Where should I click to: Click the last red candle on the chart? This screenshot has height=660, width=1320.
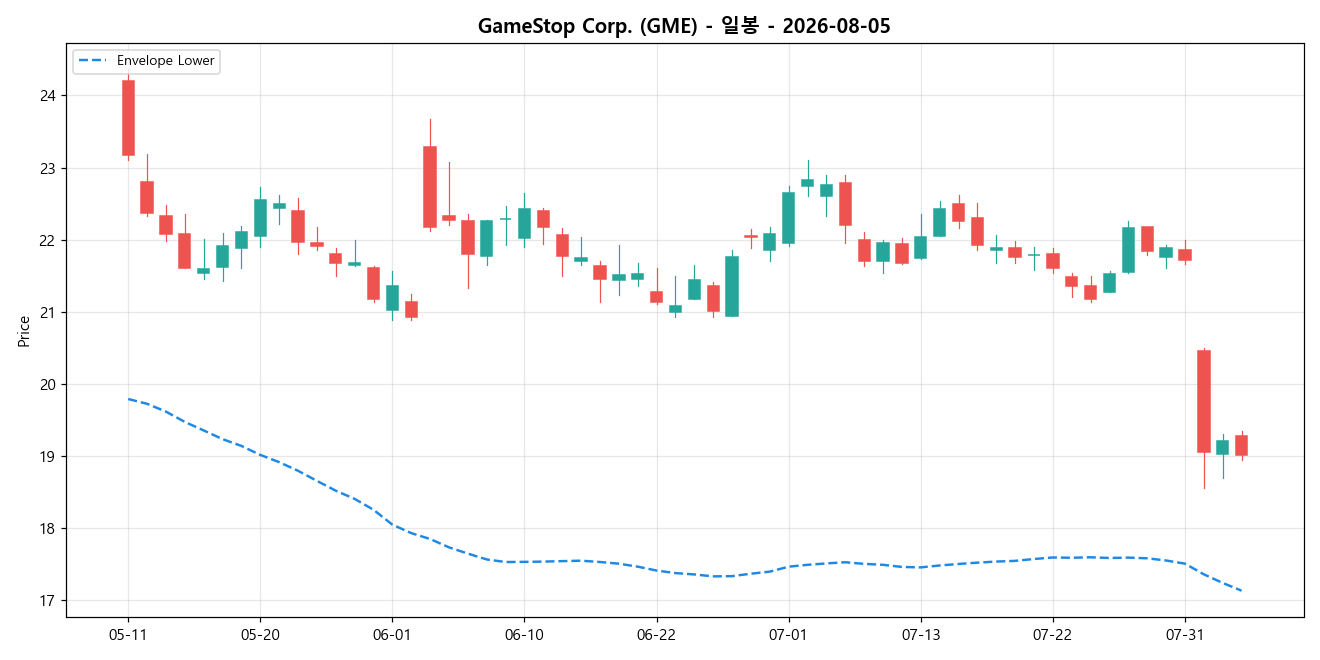click(x=1241, y=445)
